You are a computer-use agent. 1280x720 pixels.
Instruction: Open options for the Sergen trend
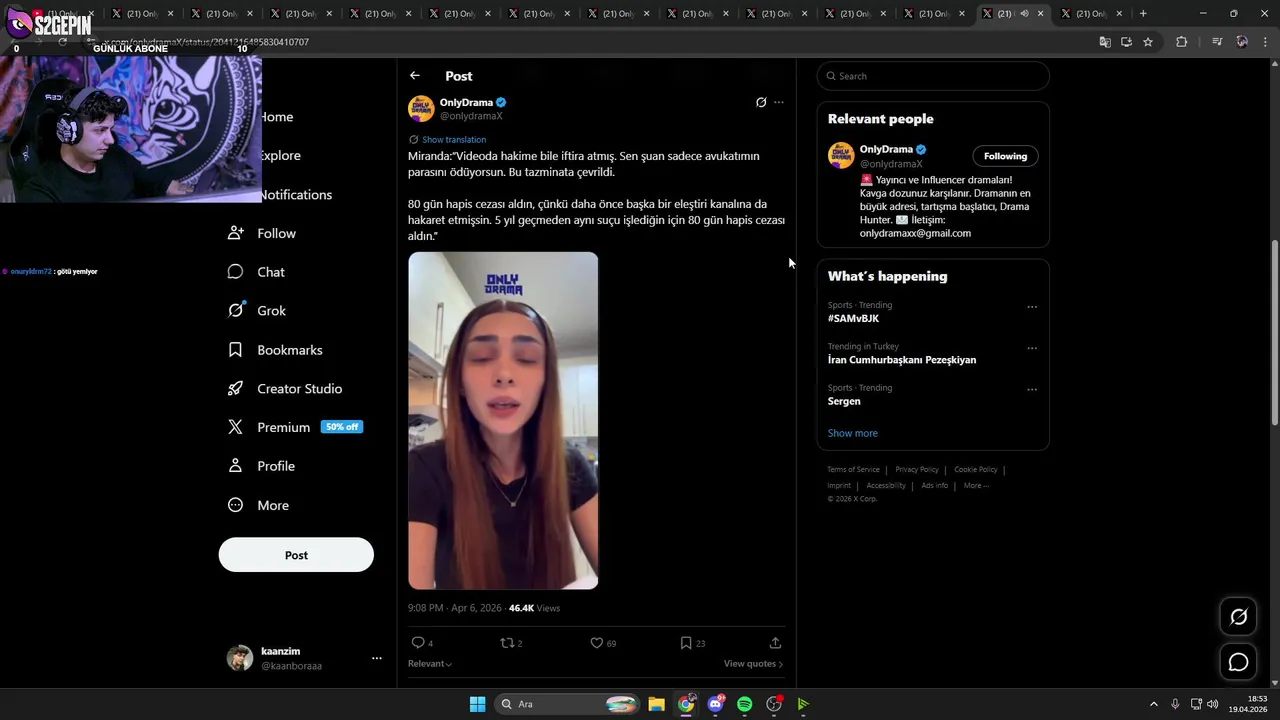click(x=1032, y=389)
